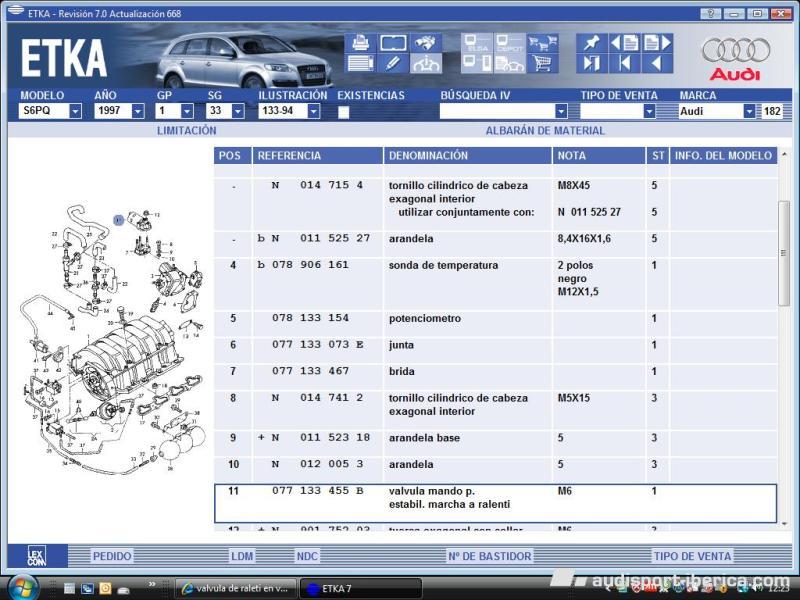
Task: Switch to the Internet Explorer taskbar window
Action: coord(236,588)
